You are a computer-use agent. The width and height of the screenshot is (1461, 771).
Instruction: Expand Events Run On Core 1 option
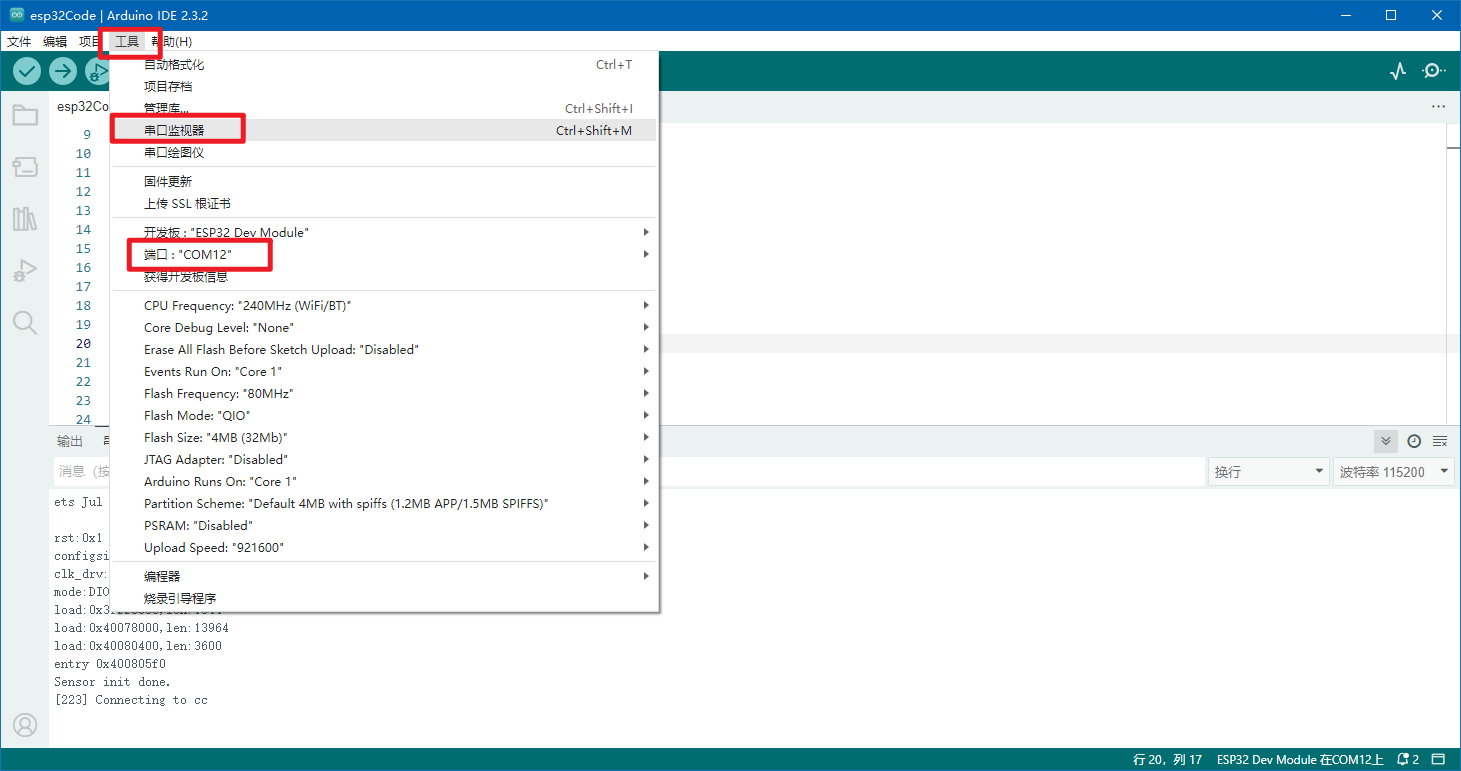[x=383, y=371]
